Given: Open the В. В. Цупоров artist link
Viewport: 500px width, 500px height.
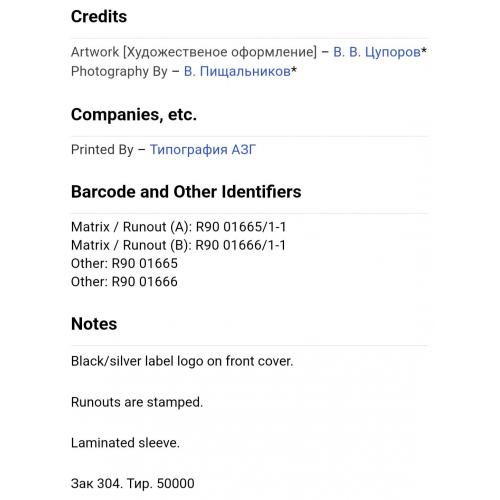Looking at the screenshot, I should (377, 52).
